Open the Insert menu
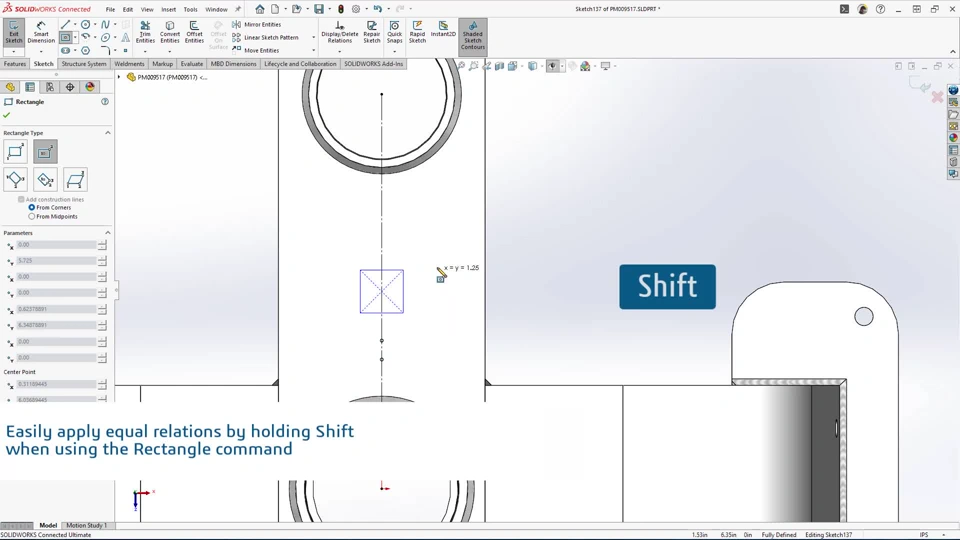This screenshot has height=540, width=960. pyautogui.click(x=168, y=9)
